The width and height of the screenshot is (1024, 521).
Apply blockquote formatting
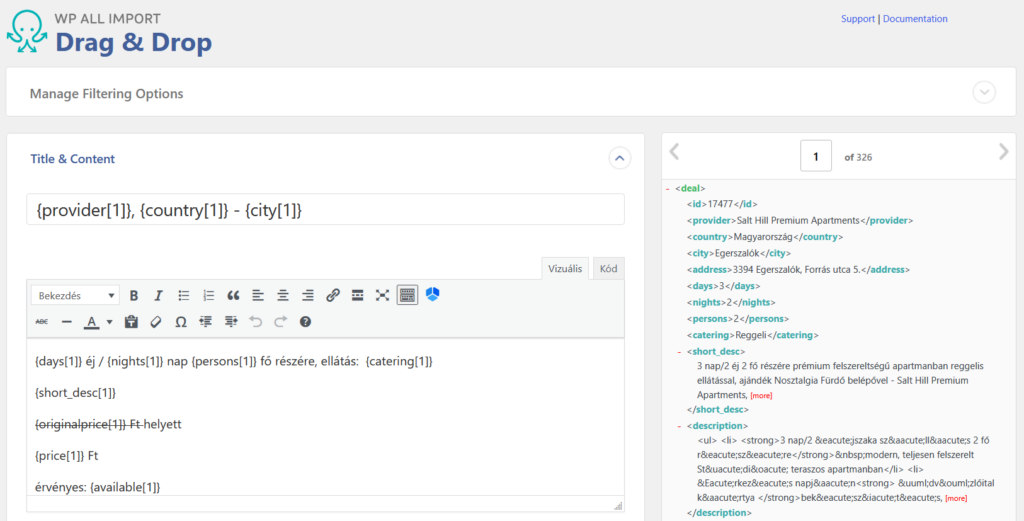click(233, 296)
